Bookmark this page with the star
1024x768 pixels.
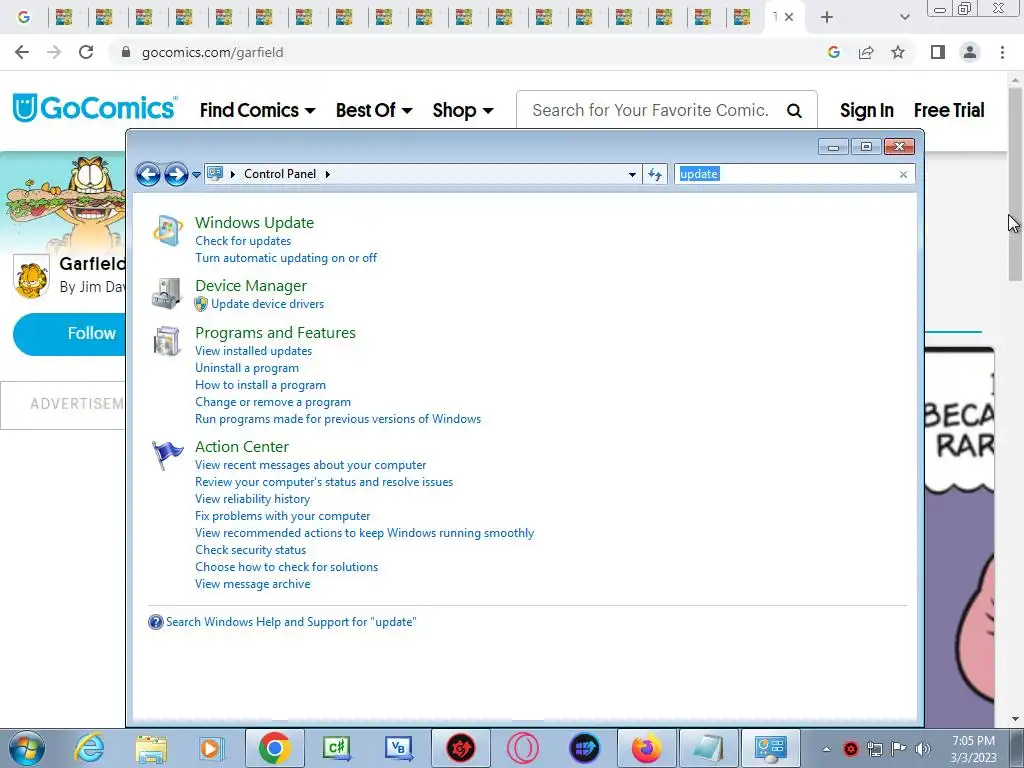click(x=898, y=52)
